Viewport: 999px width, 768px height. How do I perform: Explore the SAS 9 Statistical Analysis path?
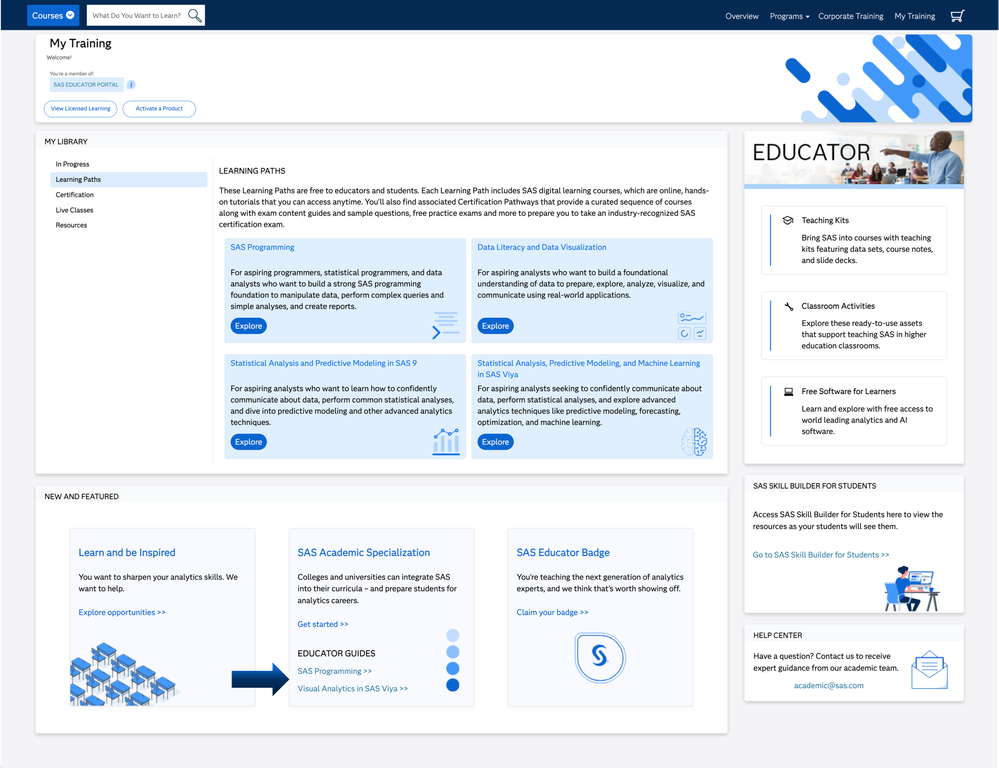point(248,442)
